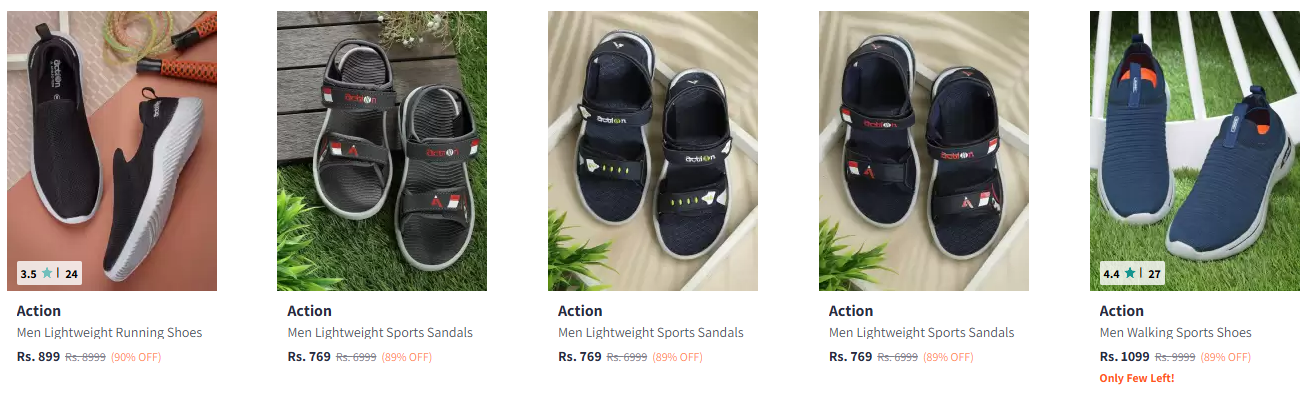The width and height of the screenshot is (1315, 399).
Task: Click the Action brand above Walking Sports Shoes
Action: (1122, 311)
